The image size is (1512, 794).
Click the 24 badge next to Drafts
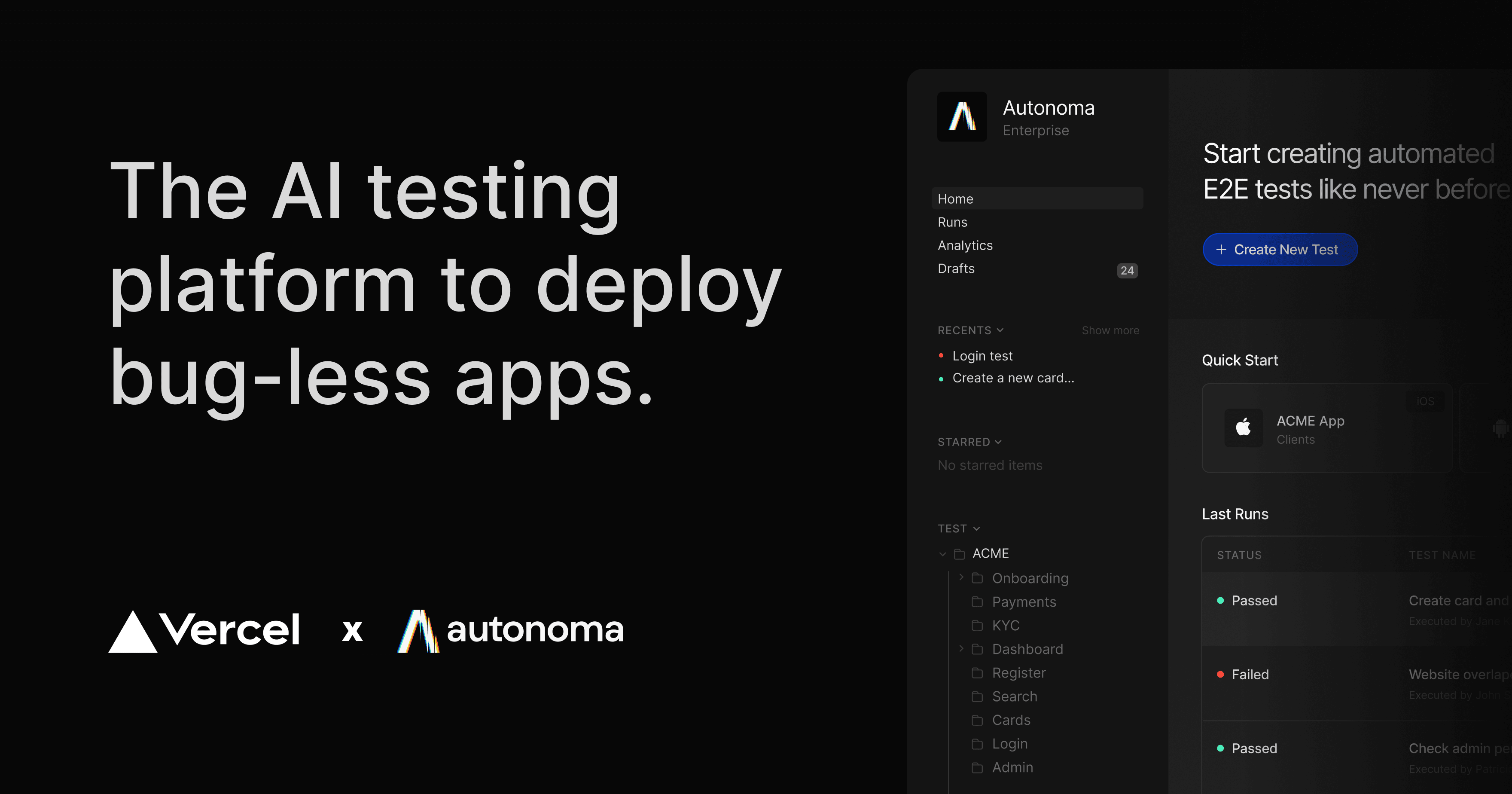point(1126,270)
